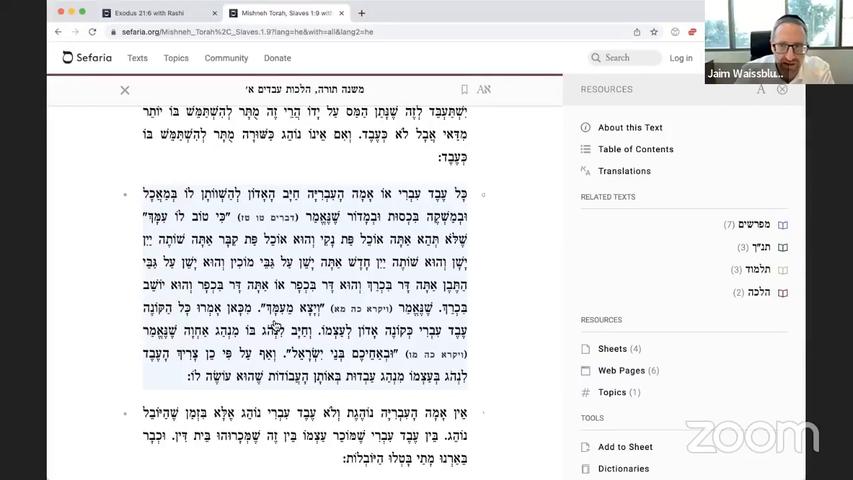Click the Table of Contents list icon
853x480 pixels.
(x=585, y=149)
